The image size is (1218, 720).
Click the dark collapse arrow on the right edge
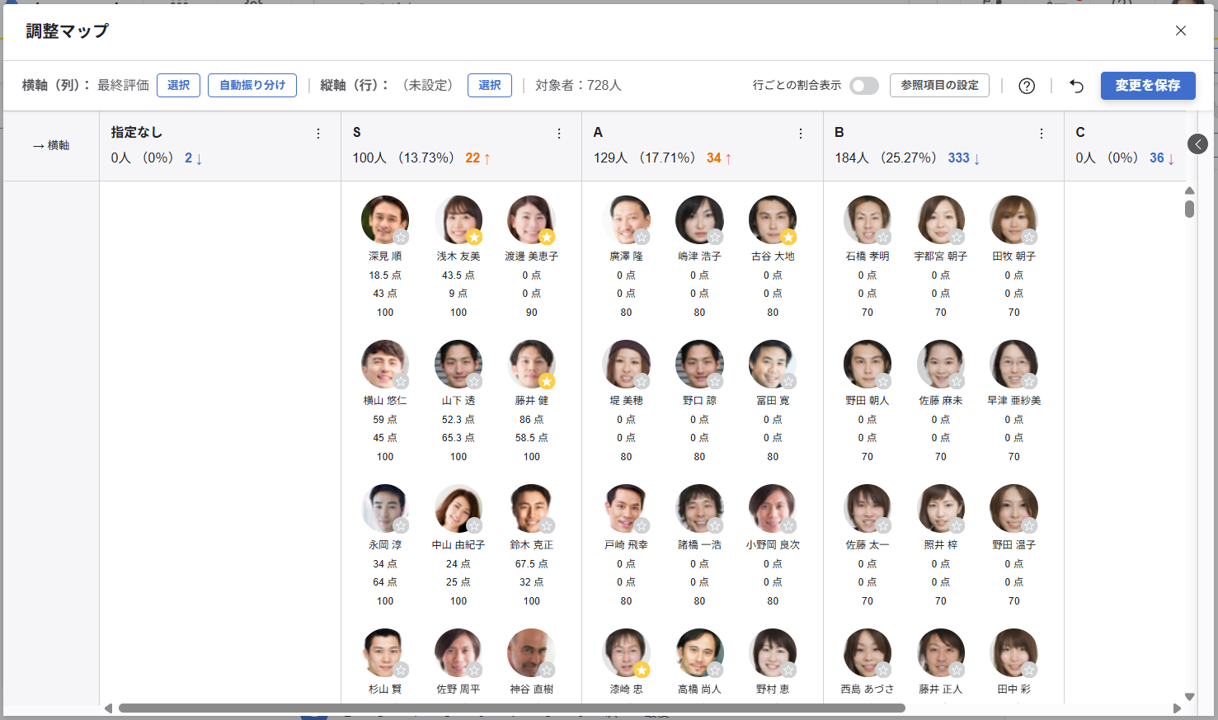(1197, 143)
